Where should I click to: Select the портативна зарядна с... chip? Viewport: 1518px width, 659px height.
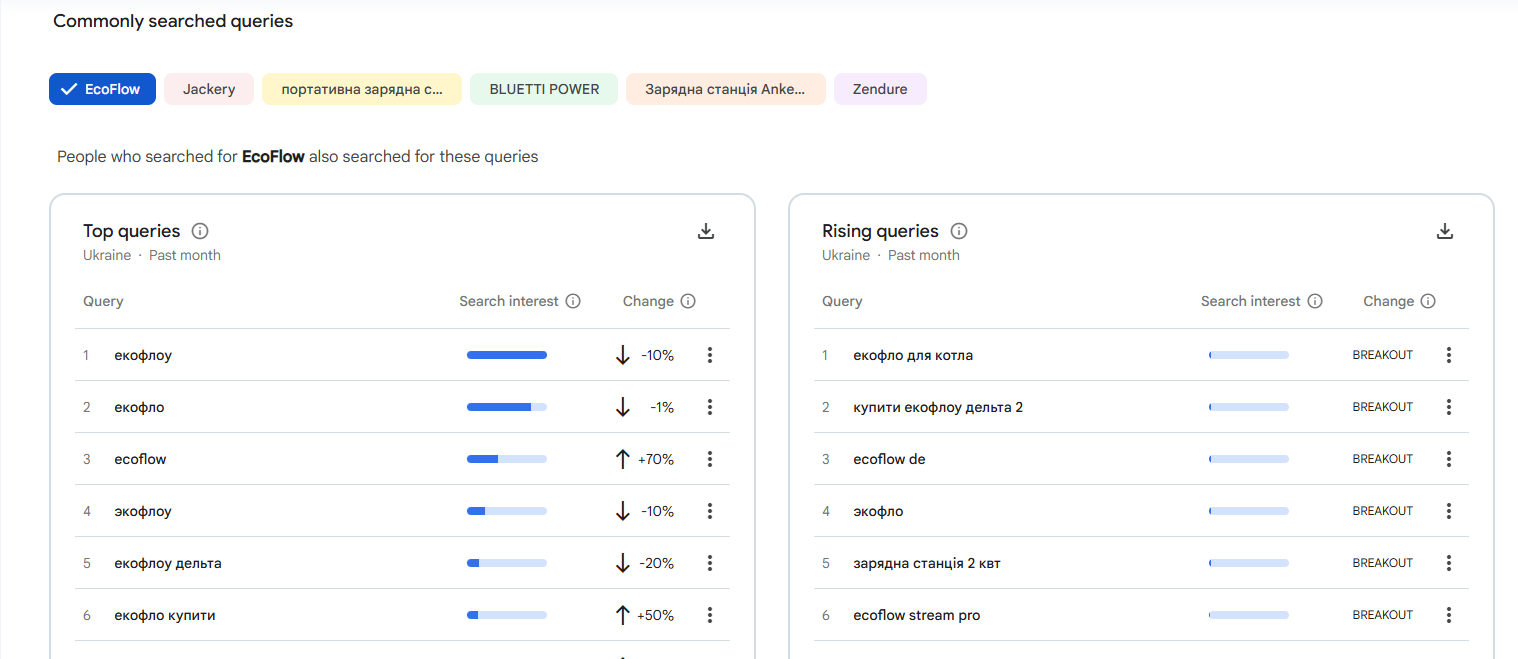tap(362, 89)
